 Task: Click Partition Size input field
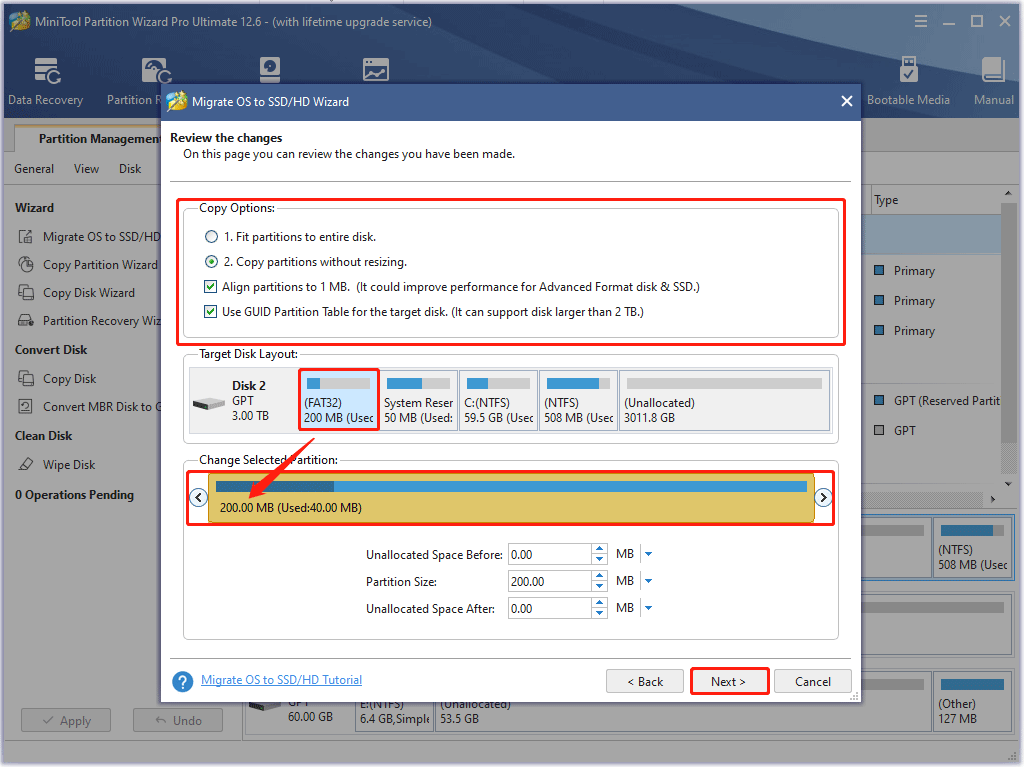pos(550,581)
